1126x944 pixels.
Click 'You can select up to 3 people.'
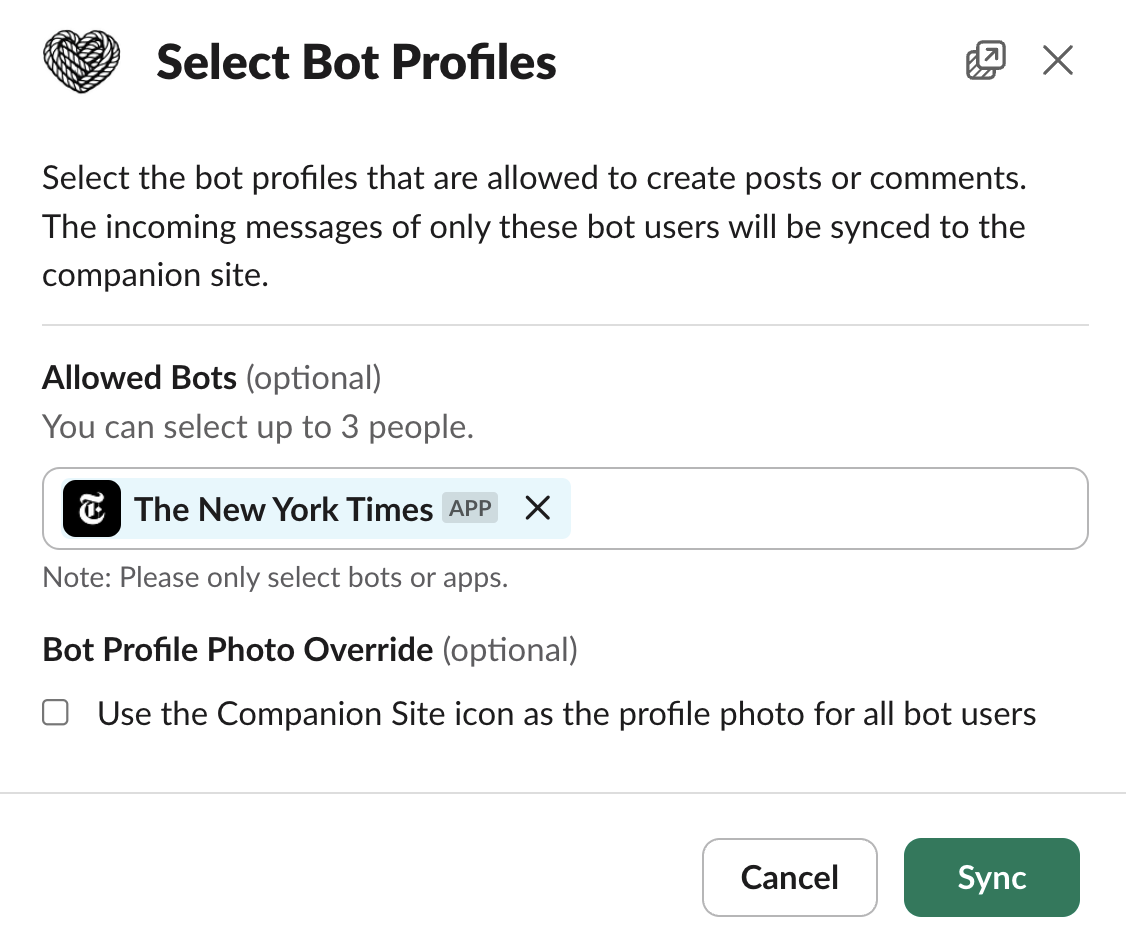258,426
